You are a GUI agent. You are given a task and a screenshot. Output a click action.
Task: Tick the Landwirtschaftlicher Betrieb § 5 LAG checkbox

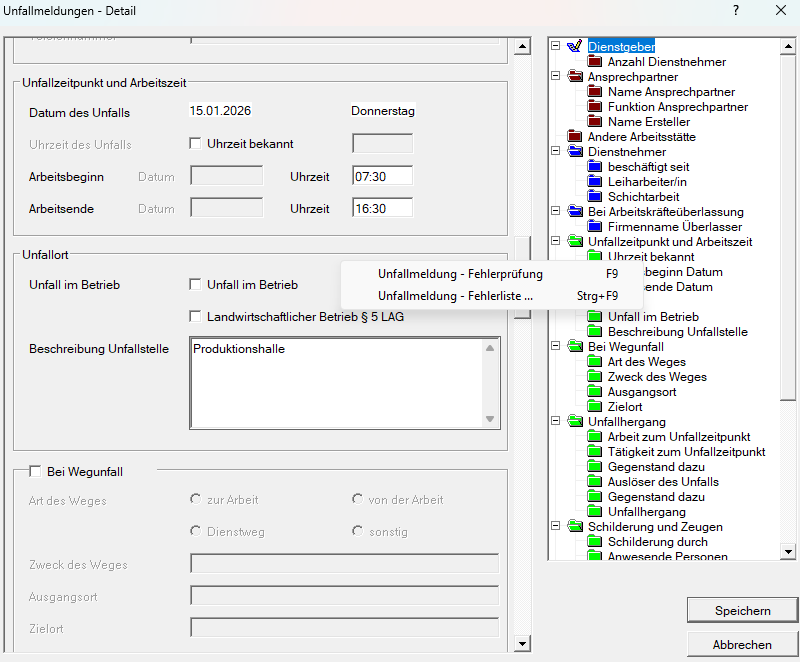click(x=196, y=317)
